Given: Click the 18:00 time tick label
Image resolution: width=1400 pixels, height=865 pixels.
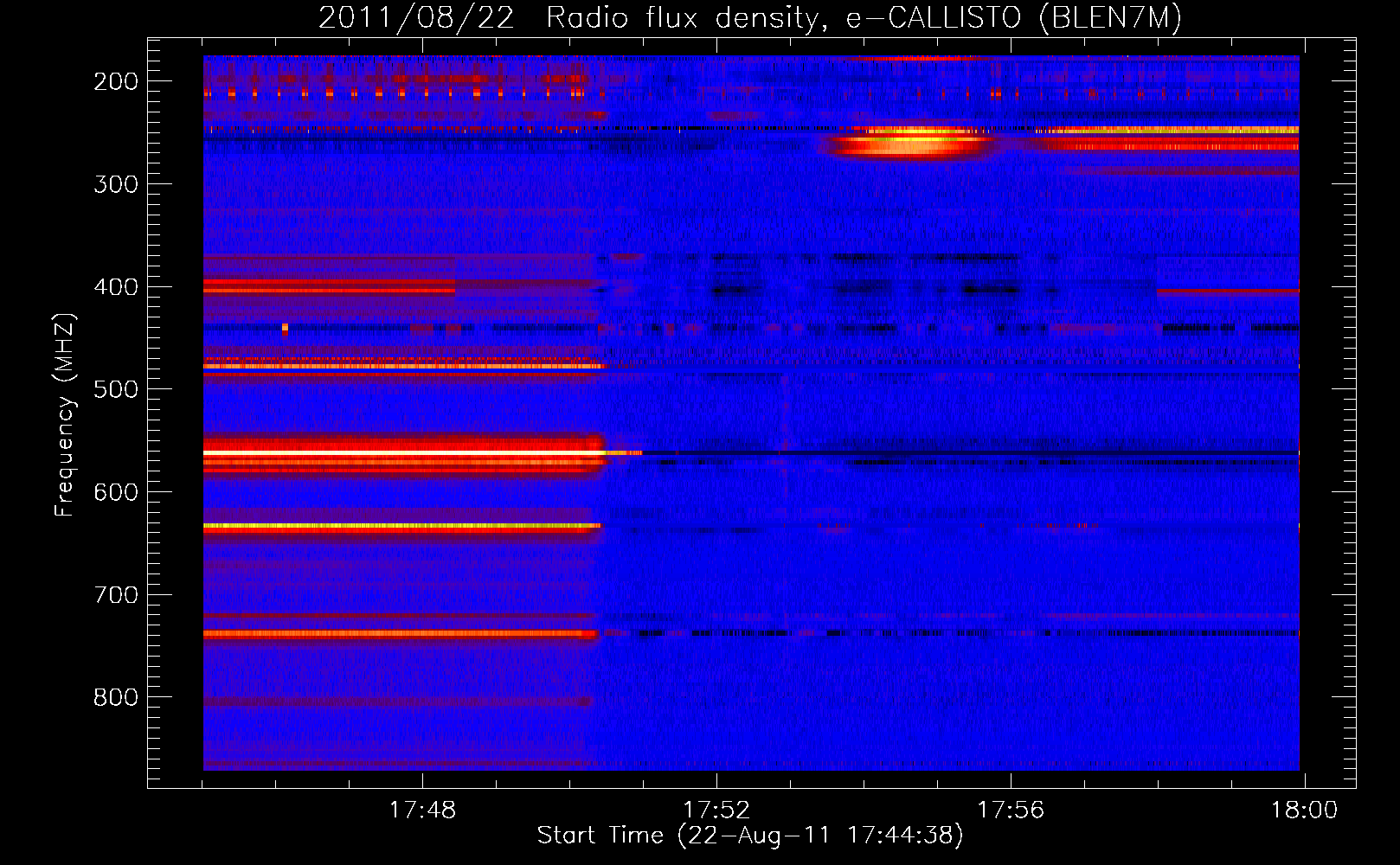Looking at the screenshot, I should (1304, 811).
